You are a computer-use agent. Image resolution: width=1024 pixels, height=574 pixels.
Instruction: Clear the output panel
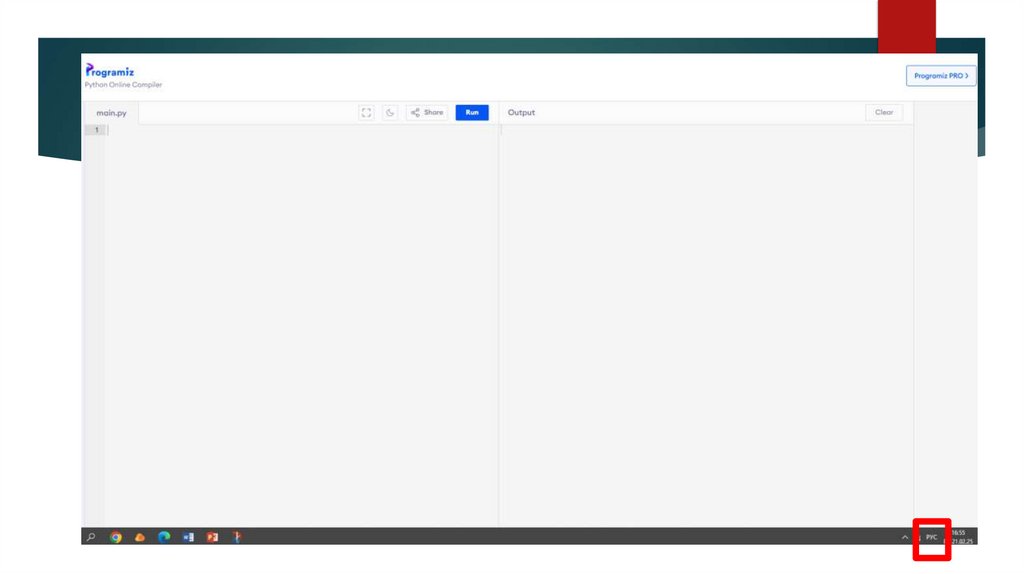point(884,112)
